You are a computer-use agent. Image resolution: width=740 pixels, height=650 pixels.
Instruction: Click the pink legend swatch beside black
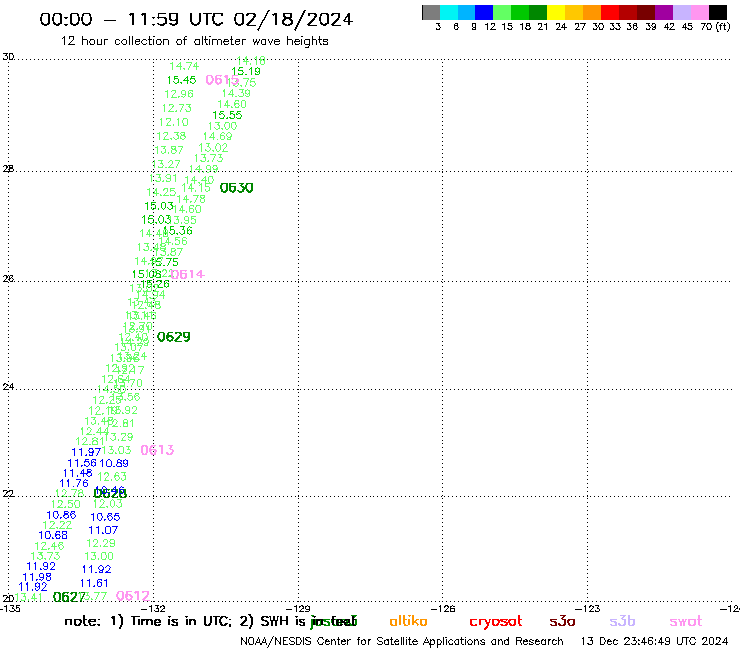pos(699,12)
